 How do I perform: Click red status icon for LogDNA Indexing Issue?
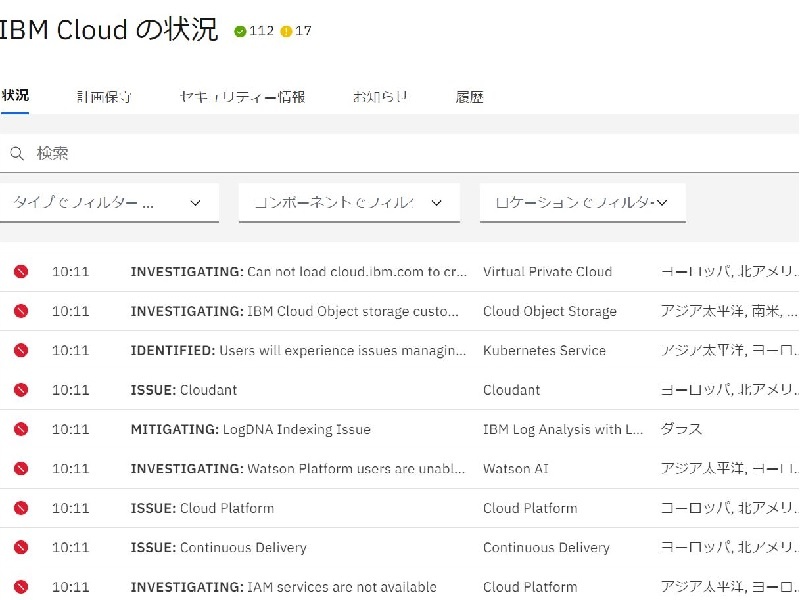click(x=20, y=429)
